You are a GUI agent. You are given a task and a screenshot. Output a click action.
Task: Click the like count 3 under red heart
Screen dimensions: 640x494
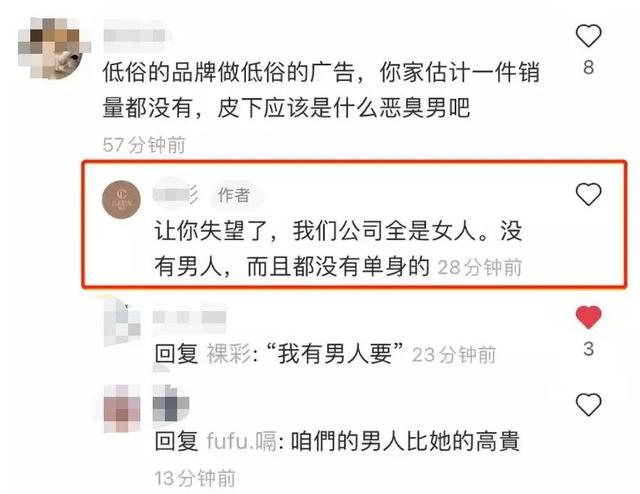click(588, 349)
